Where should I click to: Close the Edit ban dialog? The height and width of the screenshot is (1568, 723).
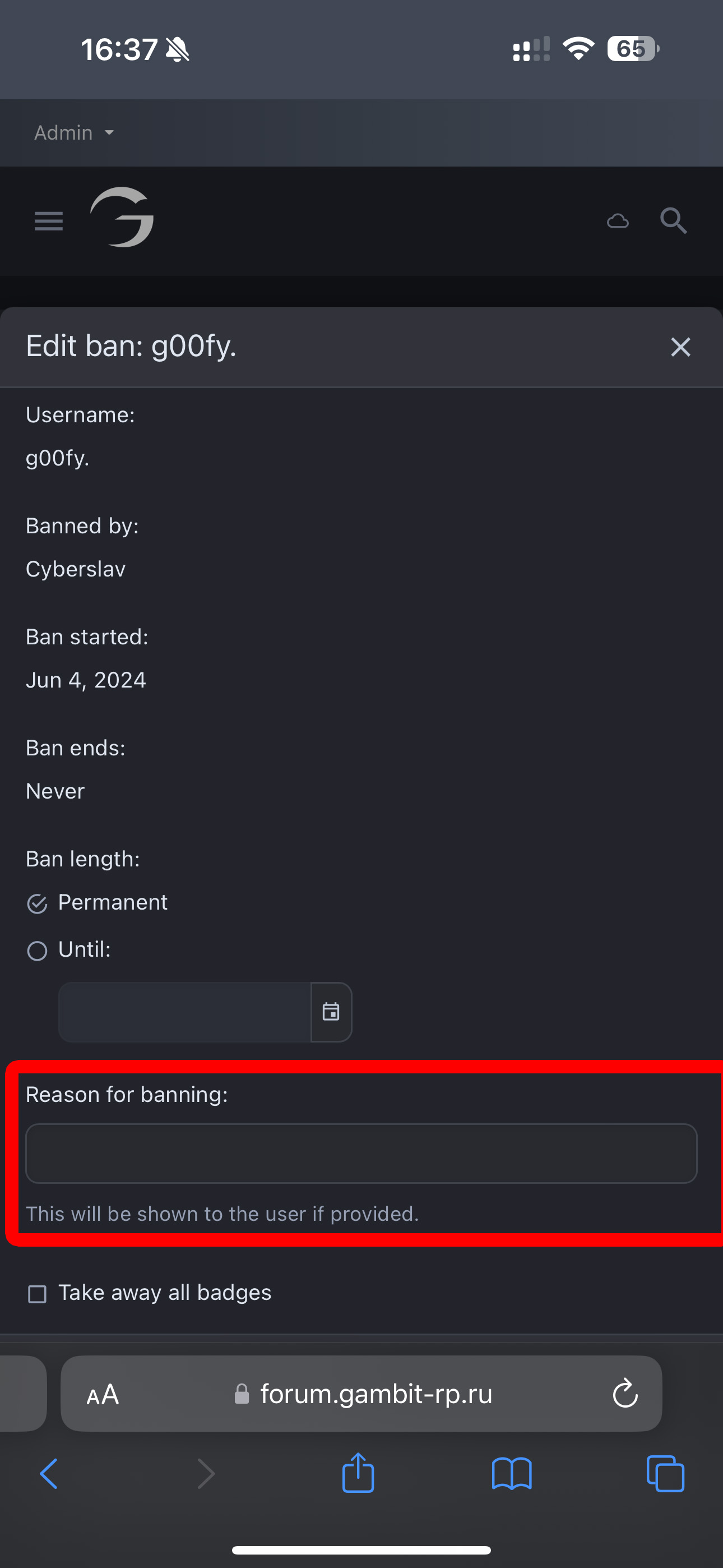680,347
